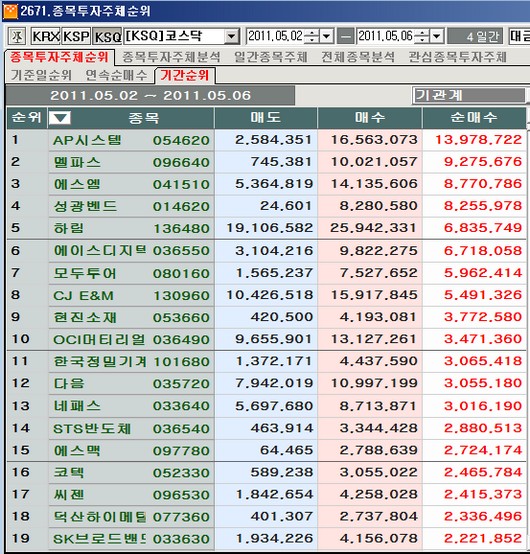Viewport: 530px width, 554px height.
Task: Click the 순위 column header
Action: 26,117
